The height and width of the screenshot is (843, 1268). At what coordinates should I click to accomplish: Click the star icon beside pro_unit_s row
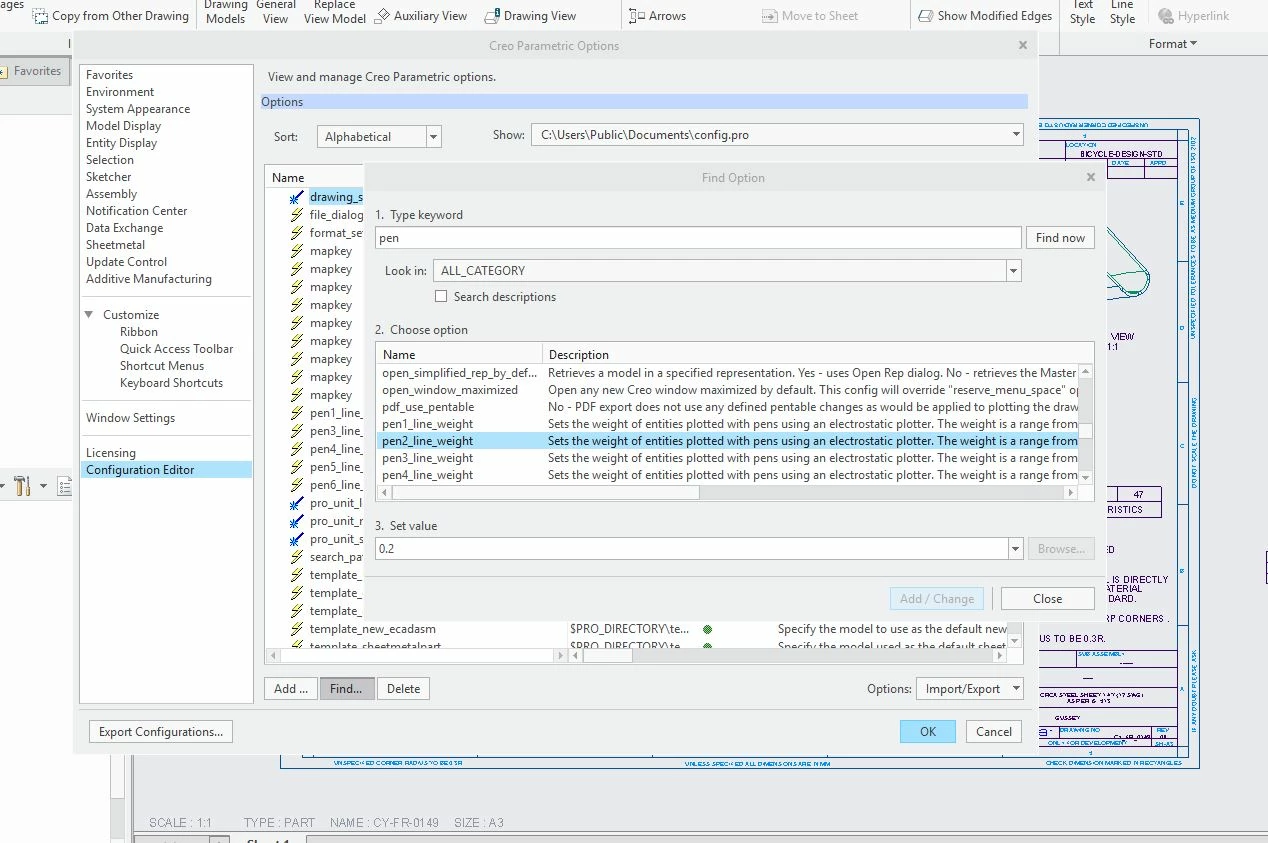tap(297, 539)
